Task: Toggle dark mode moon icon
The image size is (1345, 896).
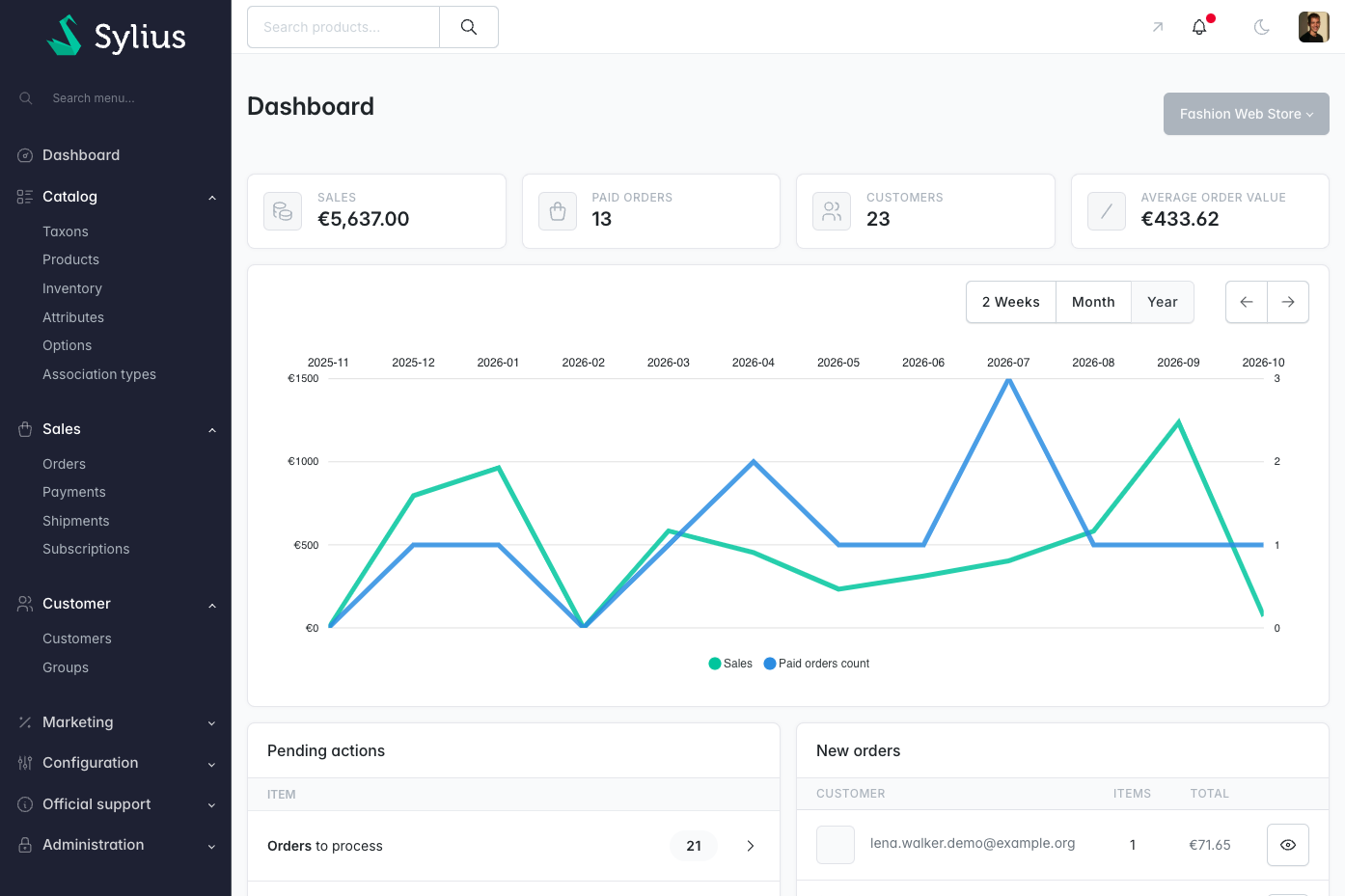Action: point(1262,27)
